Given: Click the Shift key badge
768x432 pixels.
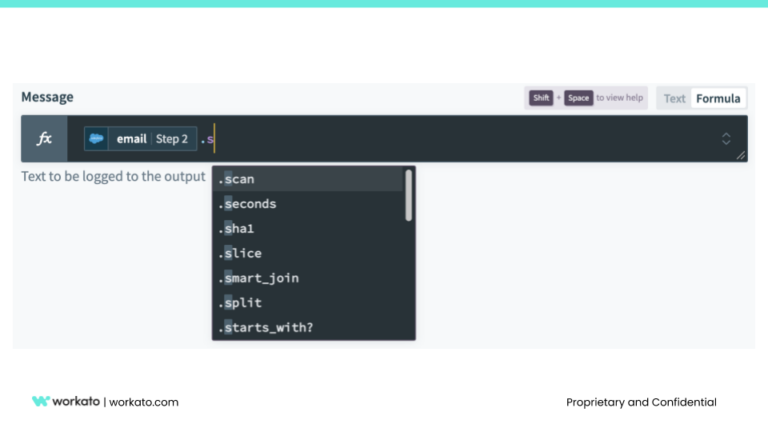Looking at the screenshot, I should click(x=541, y=98).
